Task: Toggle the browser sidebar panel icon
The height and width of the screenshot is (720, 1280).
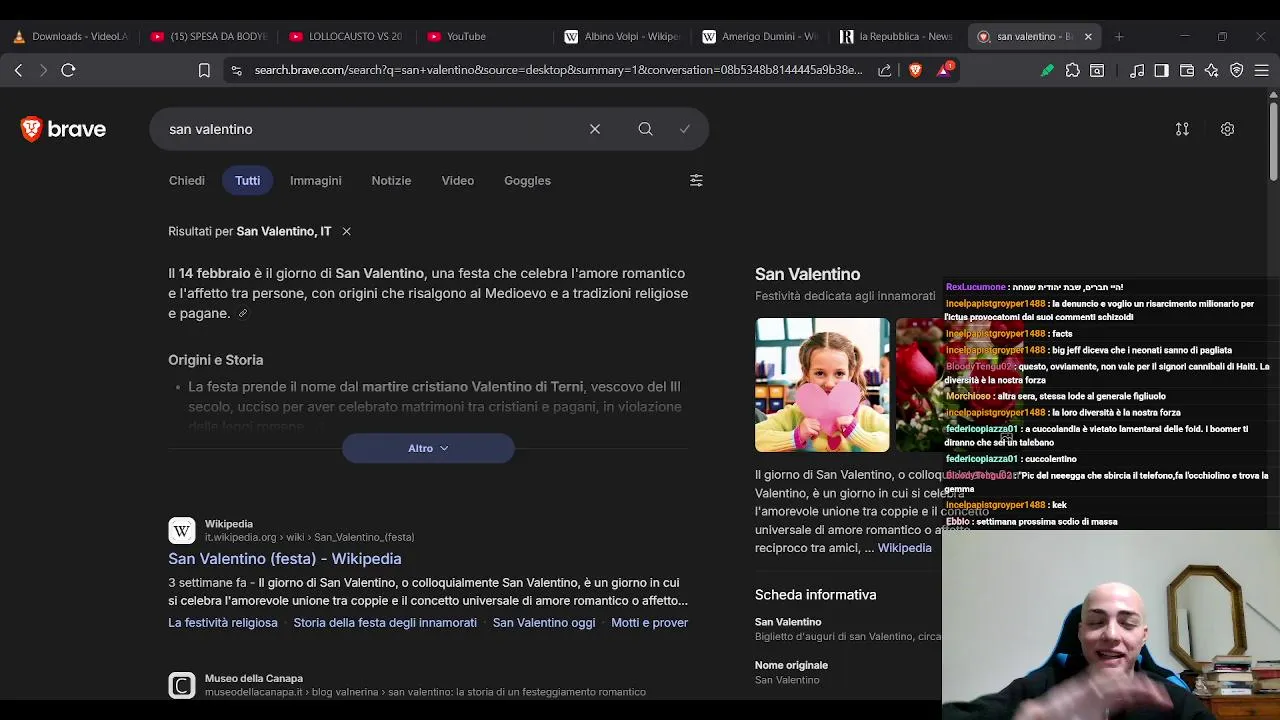Action: tap(1161, 70)
